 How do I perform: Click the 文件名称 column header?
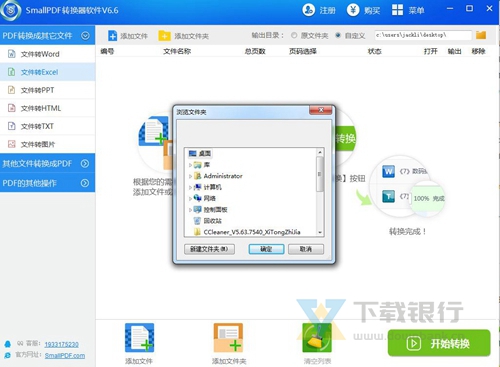coord(177,51)
